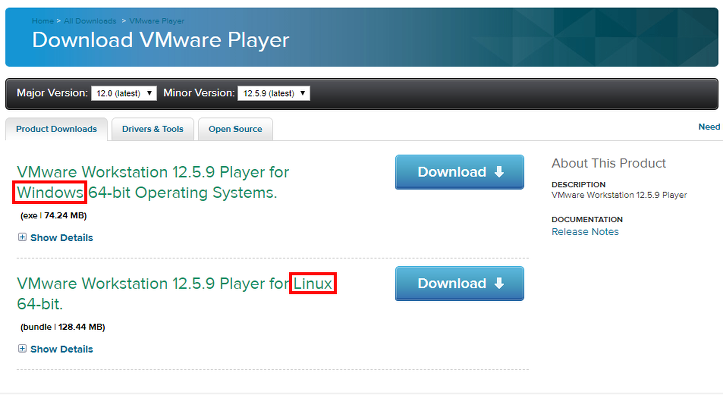Click the down-arrow icon on the Windows Download button
The height and width of the screenshot is (395, 723).
(499, 172)
